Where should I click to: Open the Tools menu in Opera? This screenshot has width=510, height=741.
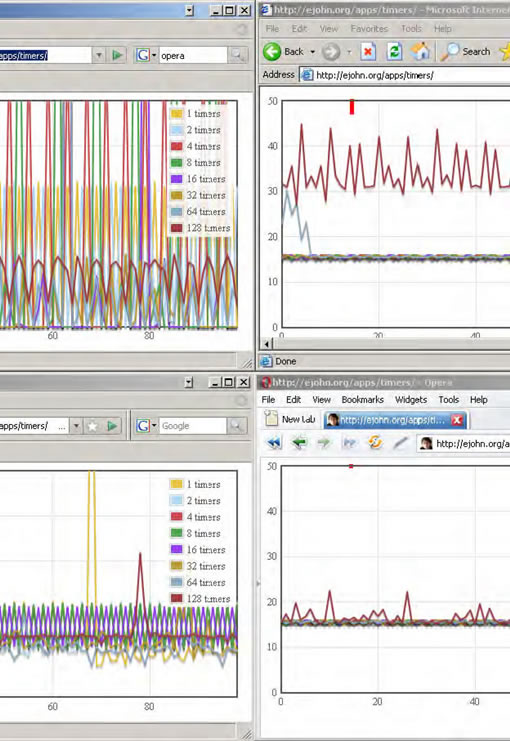[x=449, y=400]
